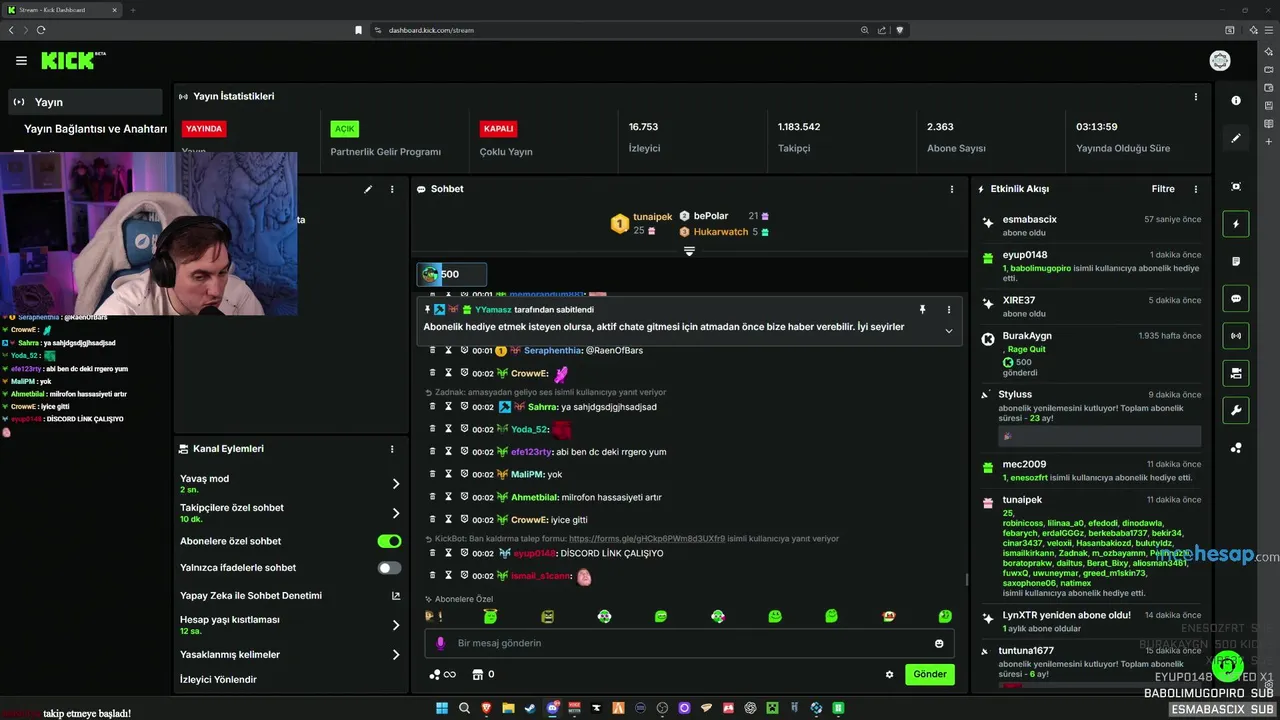Open Seraphenthia username in chat
This screenshot has height=720, width=1280.
click(552, 351)
